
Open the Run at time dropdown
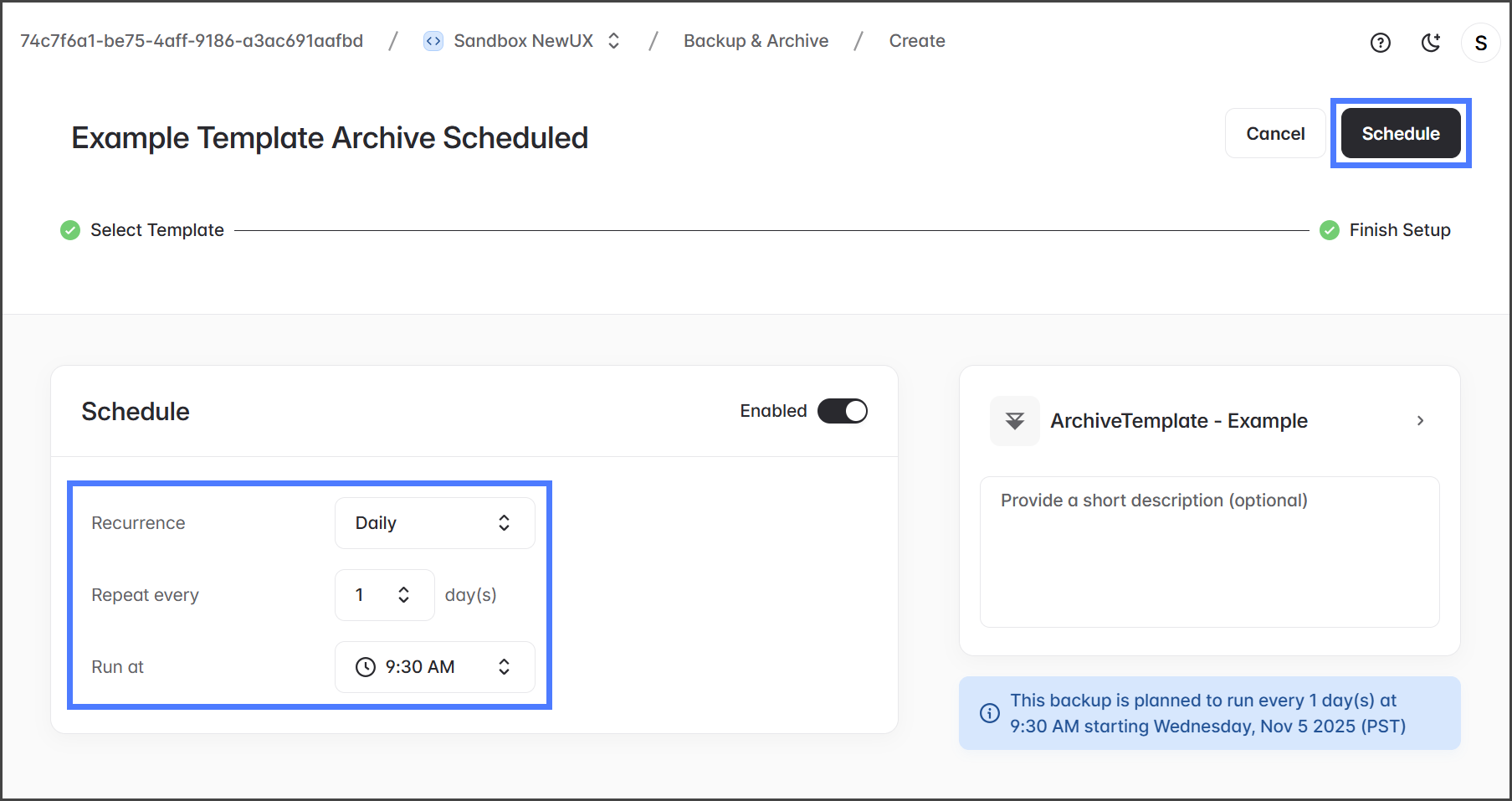434,667
